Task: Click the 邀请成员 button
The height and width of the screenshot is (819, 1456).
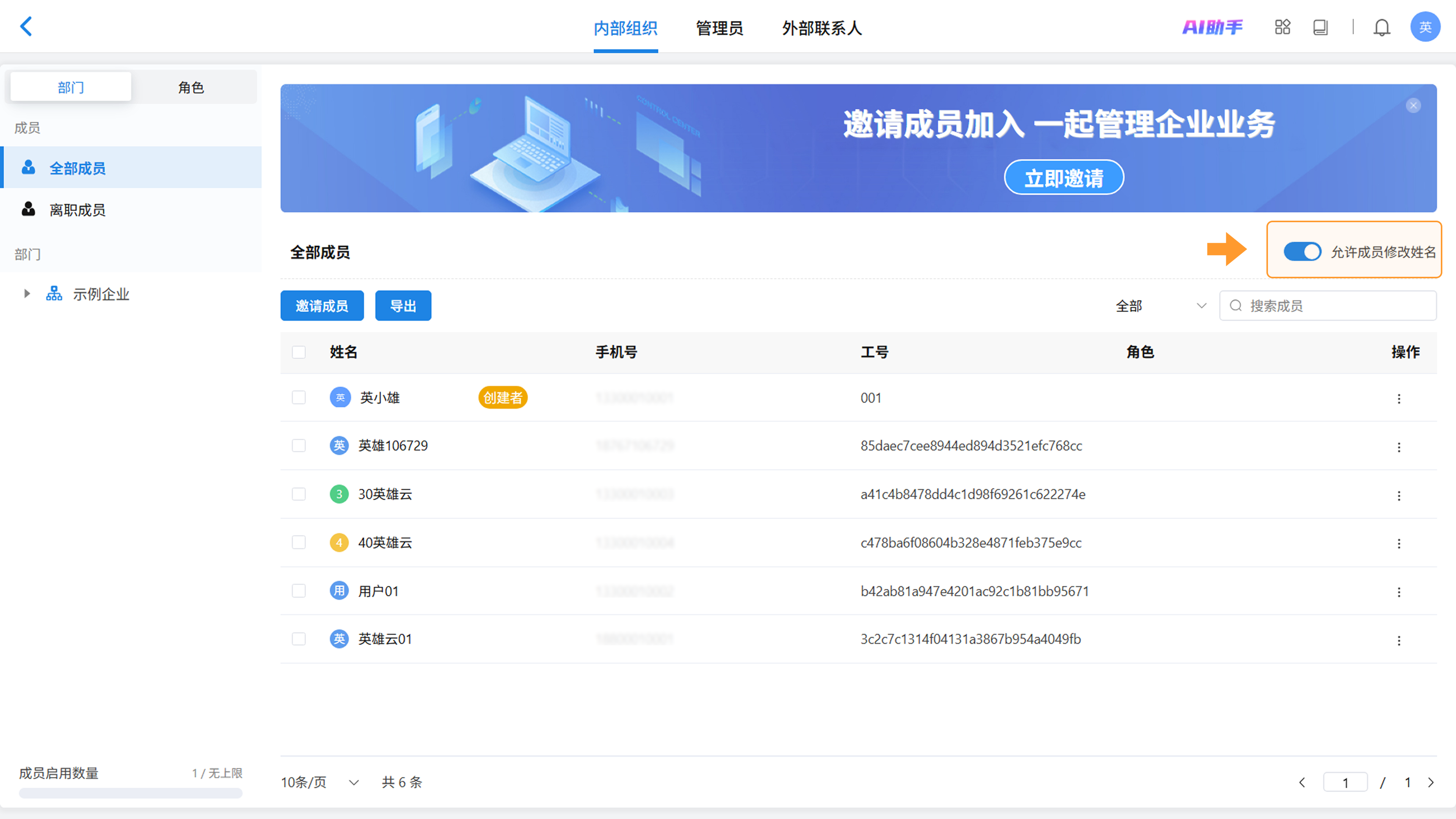Action: click(322, 306)
